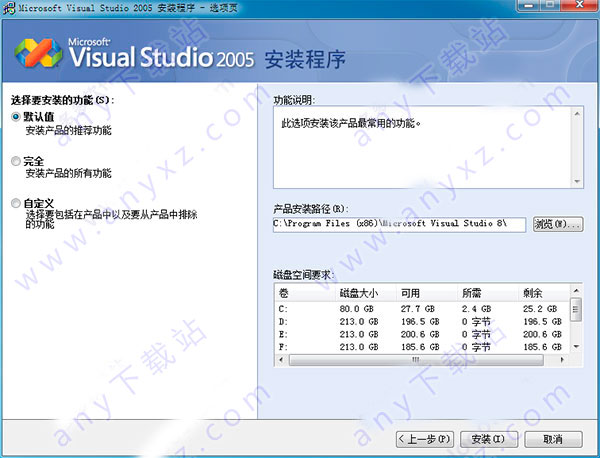Click the disk table's horizontal scroll-left arrow
600x458 pixels.
click(282, 360)
